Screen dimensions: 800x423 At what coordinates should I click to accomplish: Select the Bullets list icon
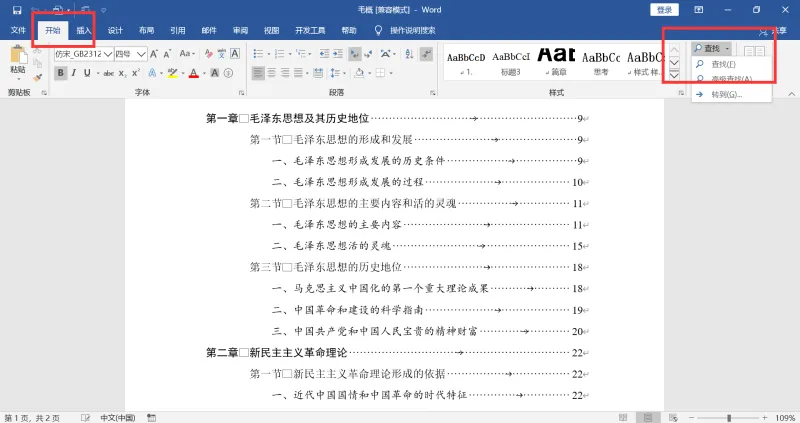(x=259, y=54)
